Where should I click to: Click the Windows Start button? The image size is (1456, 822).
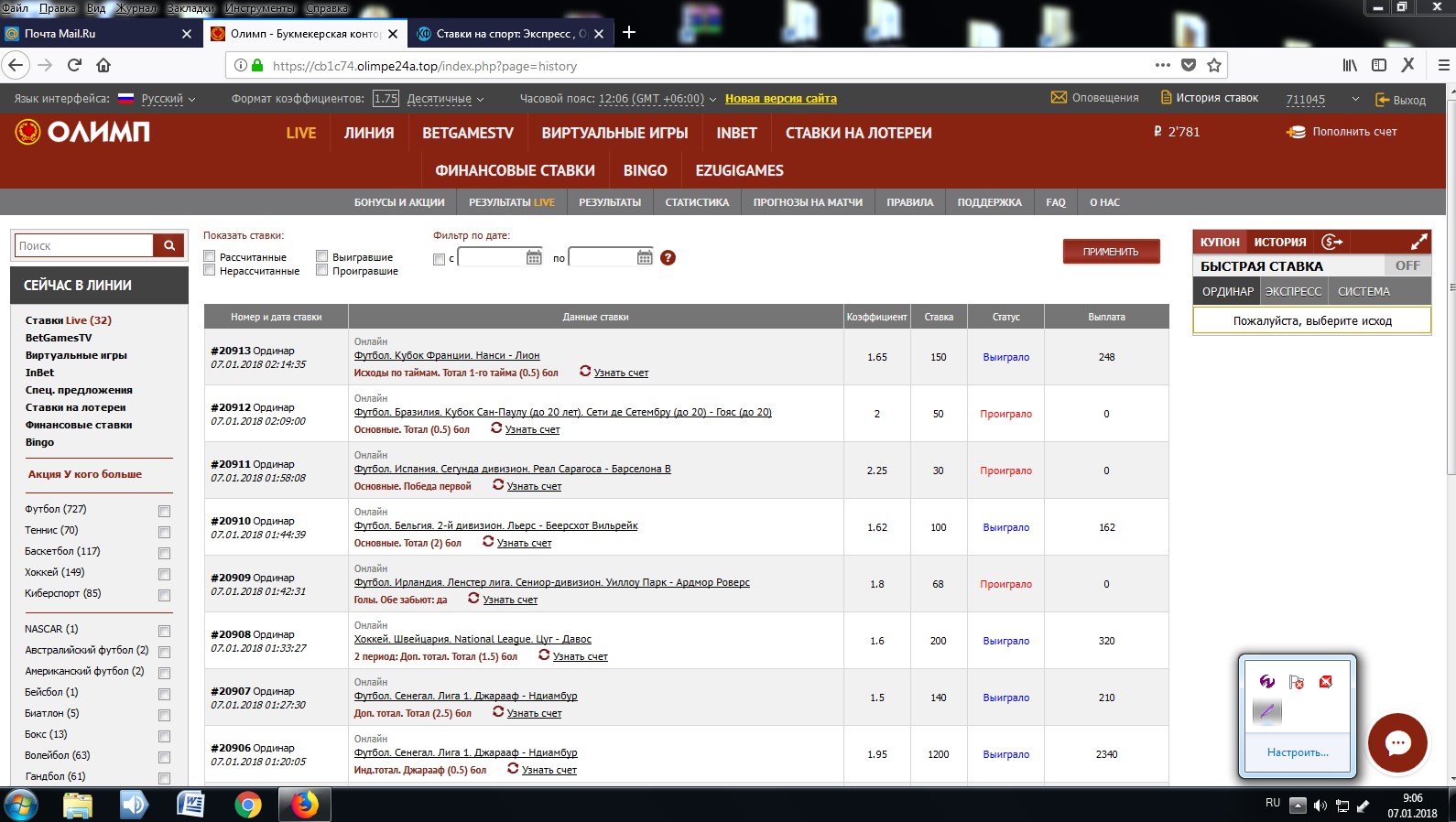[x=20, y=805]
